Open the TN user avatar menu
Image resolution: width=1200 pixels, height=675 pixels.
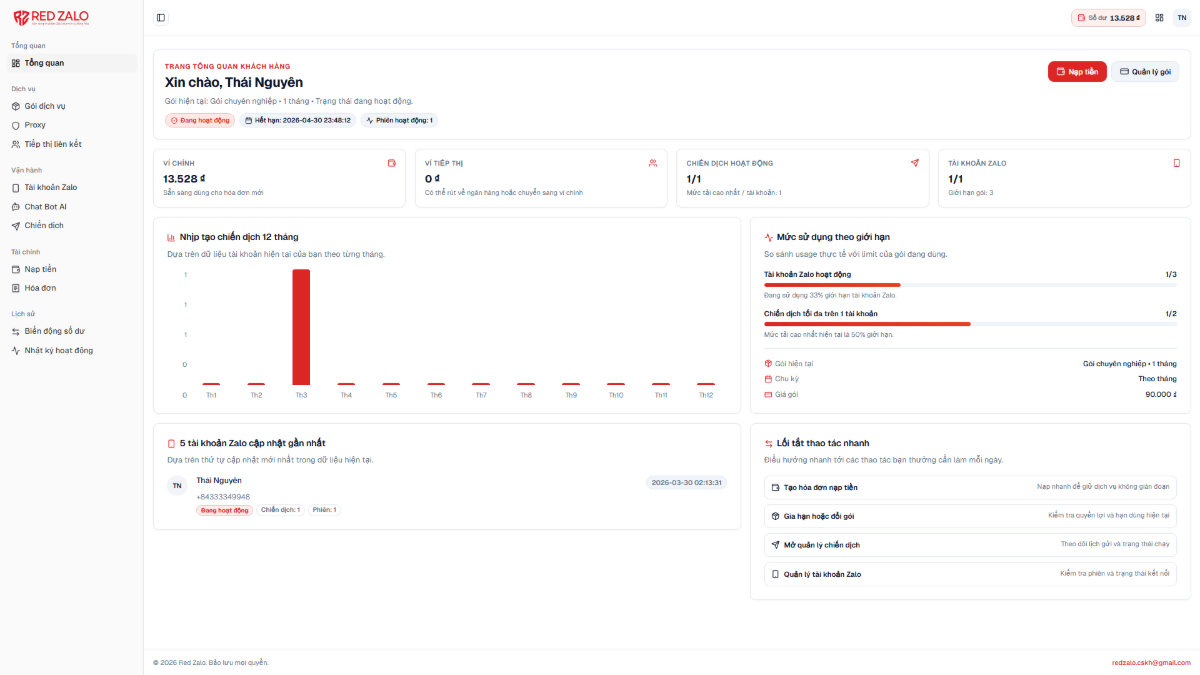(1182, 17)
